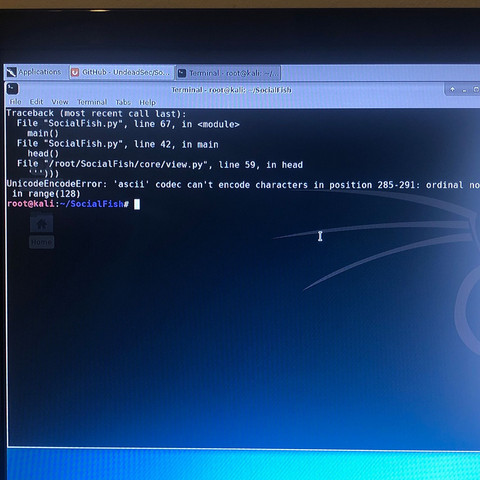Click the terminal title bar text
The width and height of the screenshot is (480, 480).
click(231, 90)
